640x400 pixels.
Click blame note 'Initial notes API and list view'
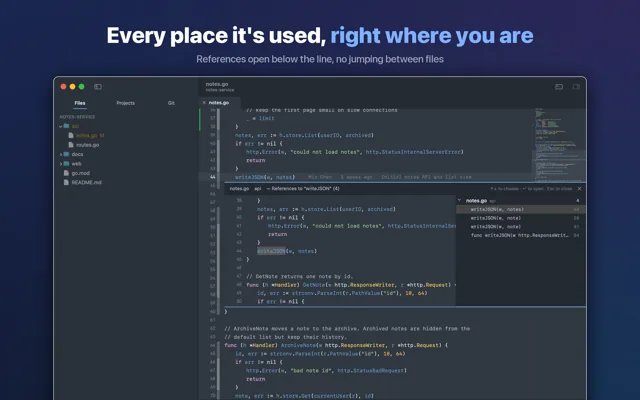click(x=426, y=177)
